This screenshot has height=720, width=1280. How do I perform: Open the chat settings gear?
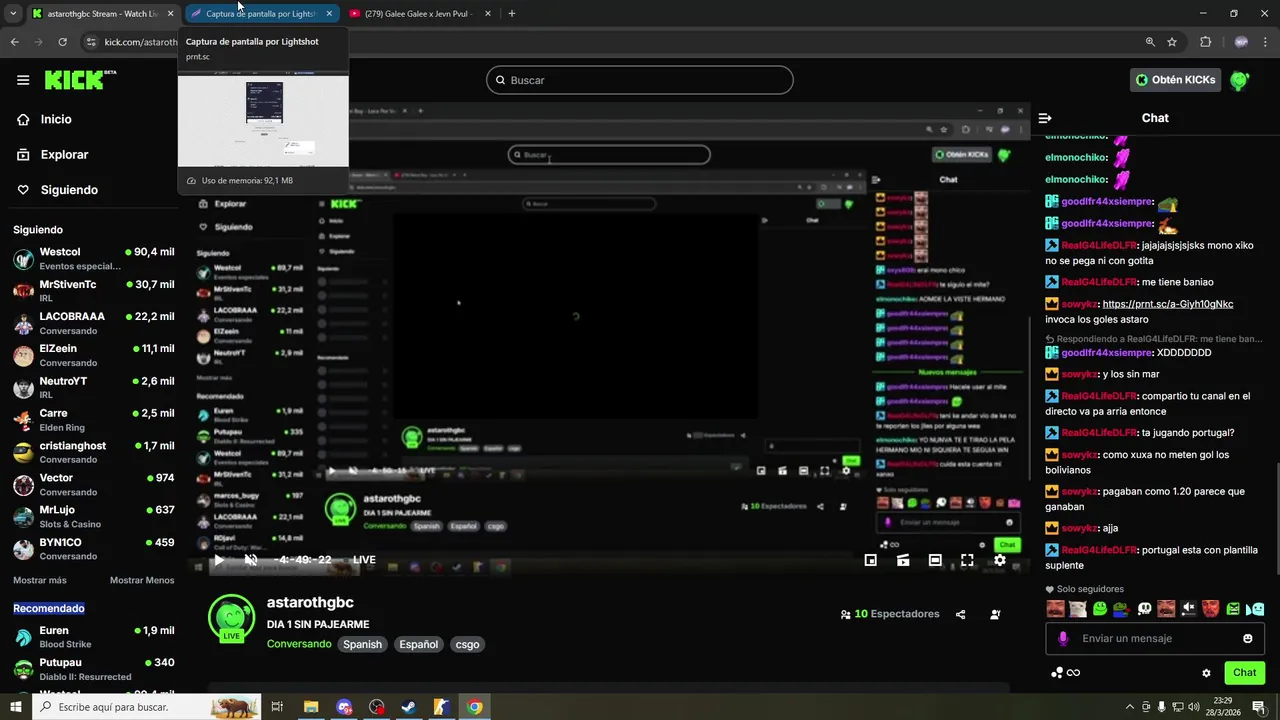pos(1206,673)
